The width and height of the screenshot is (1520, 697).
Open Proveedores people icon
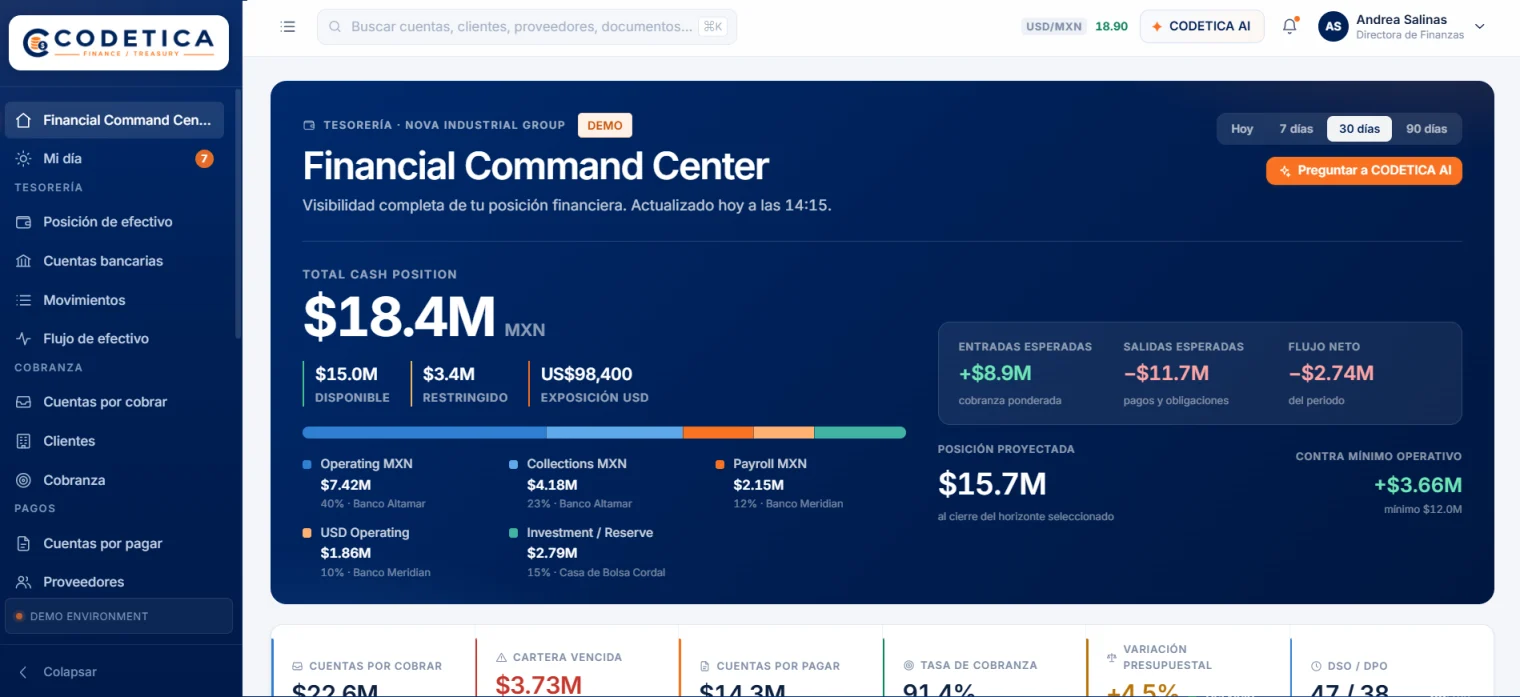click(23, 582)
